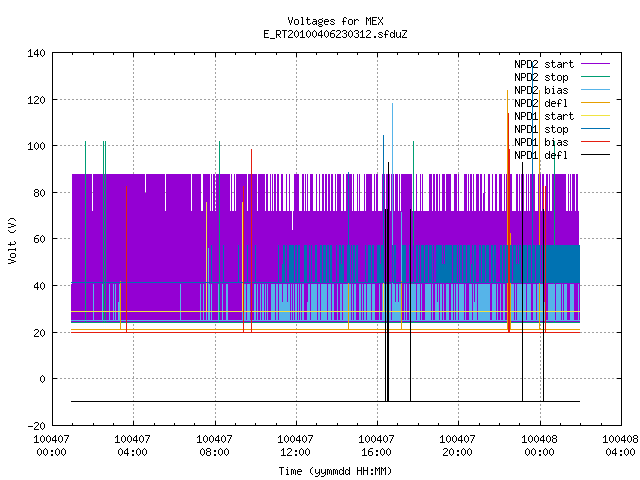Click the x-axis label 100407 08:00

(x=214, y=446)
